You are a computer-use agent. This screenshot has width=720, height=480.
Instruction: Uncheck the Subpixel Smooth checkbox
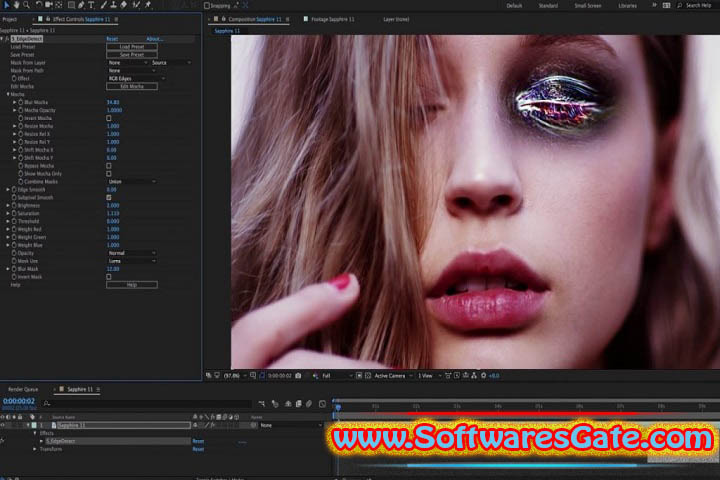[x=109, y=198]
